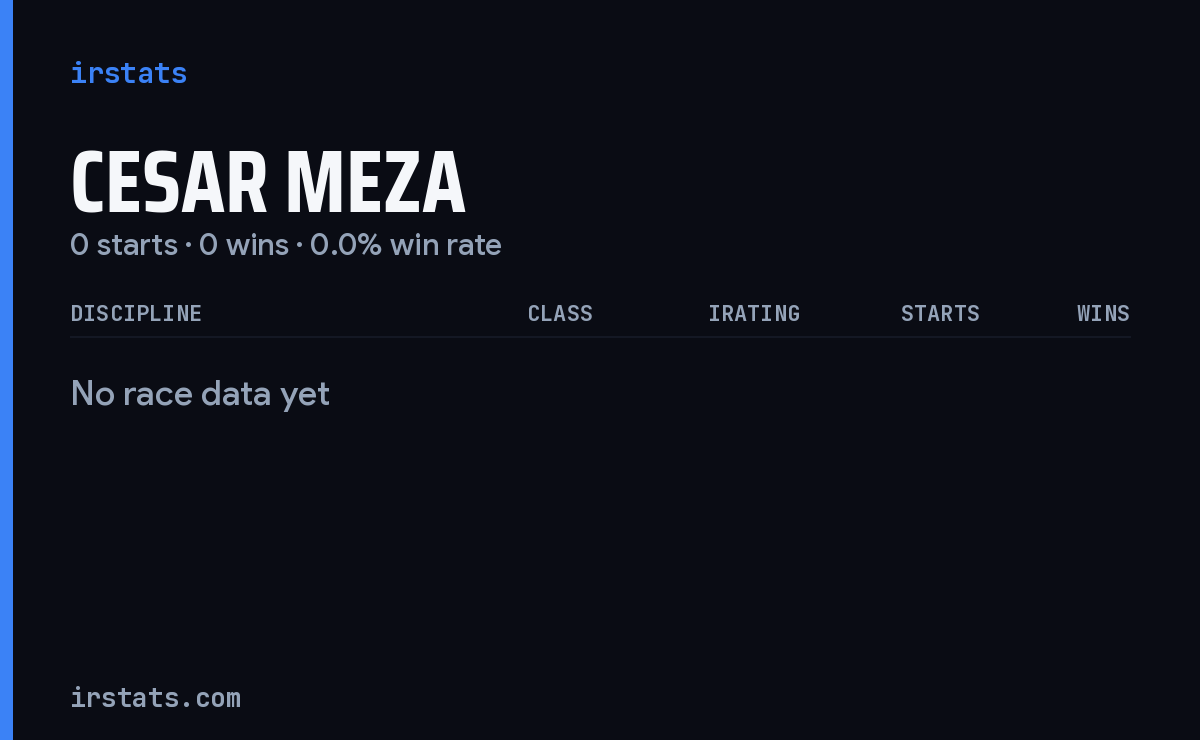Sort table by the IRATING column header
This screenshot has width=1200, height=740.
pos(754,313)
